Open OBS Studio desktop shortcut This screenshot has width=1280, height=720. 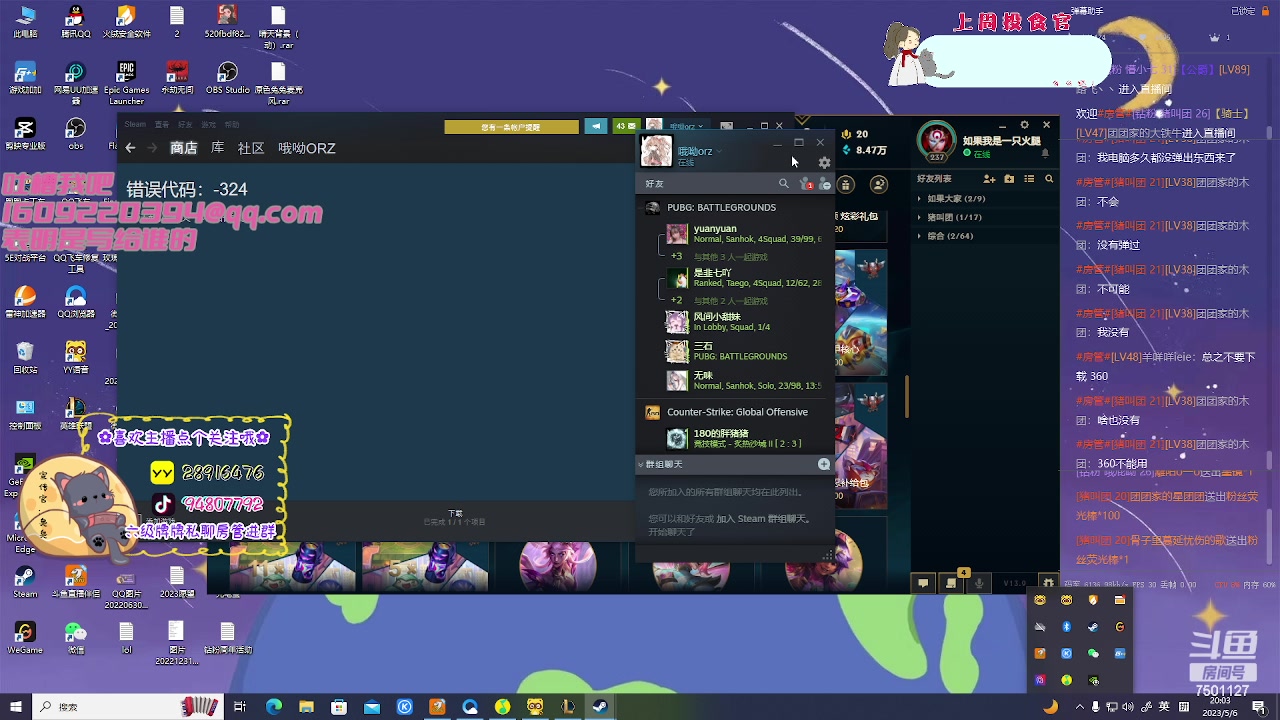(x=228, y=78)
